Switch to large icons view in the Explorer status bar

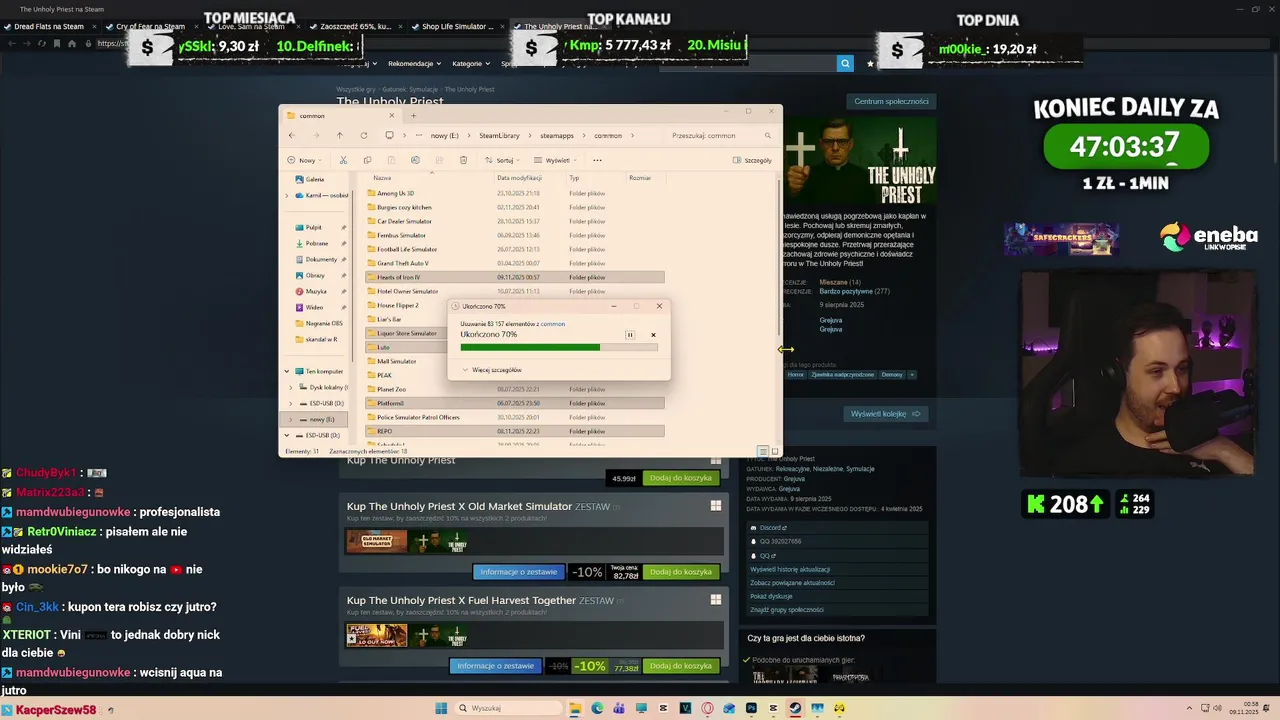pyautogui.click(x=774, y=451)
